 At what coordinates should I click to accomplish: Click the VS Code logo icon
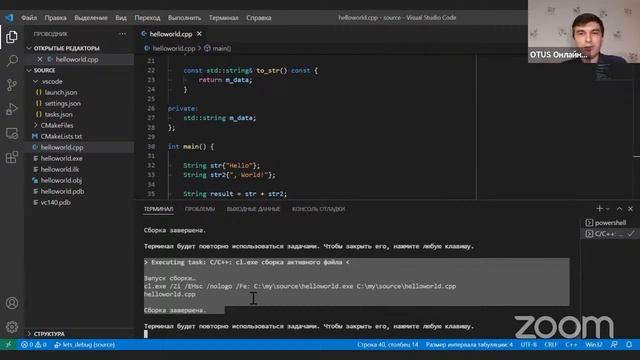pos(9,18)
